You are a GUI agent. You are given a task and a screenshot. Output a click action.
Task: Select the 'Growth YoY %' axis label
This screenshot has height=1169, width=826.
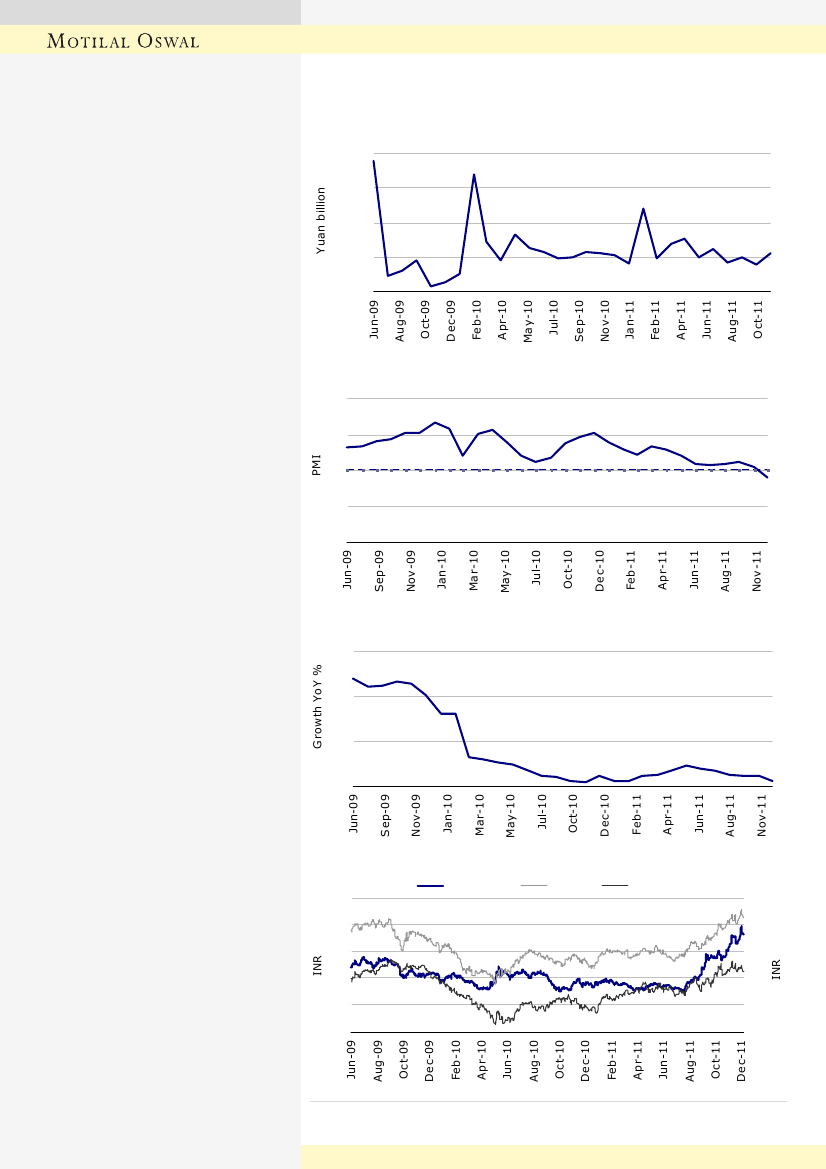[x=318, y=707]
